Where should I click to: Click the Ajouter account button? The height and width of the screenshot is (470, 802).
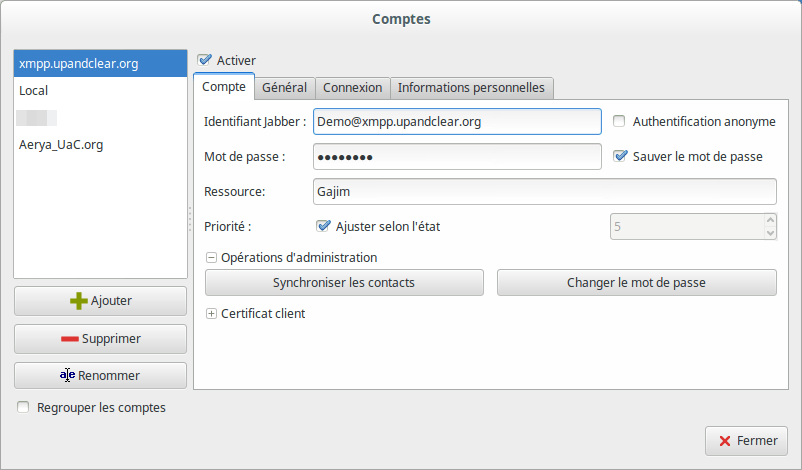click(x=100, y=301)
